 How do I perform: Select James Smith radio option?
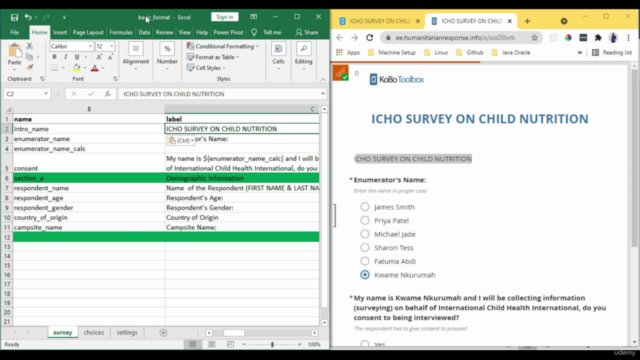(365, 207)
